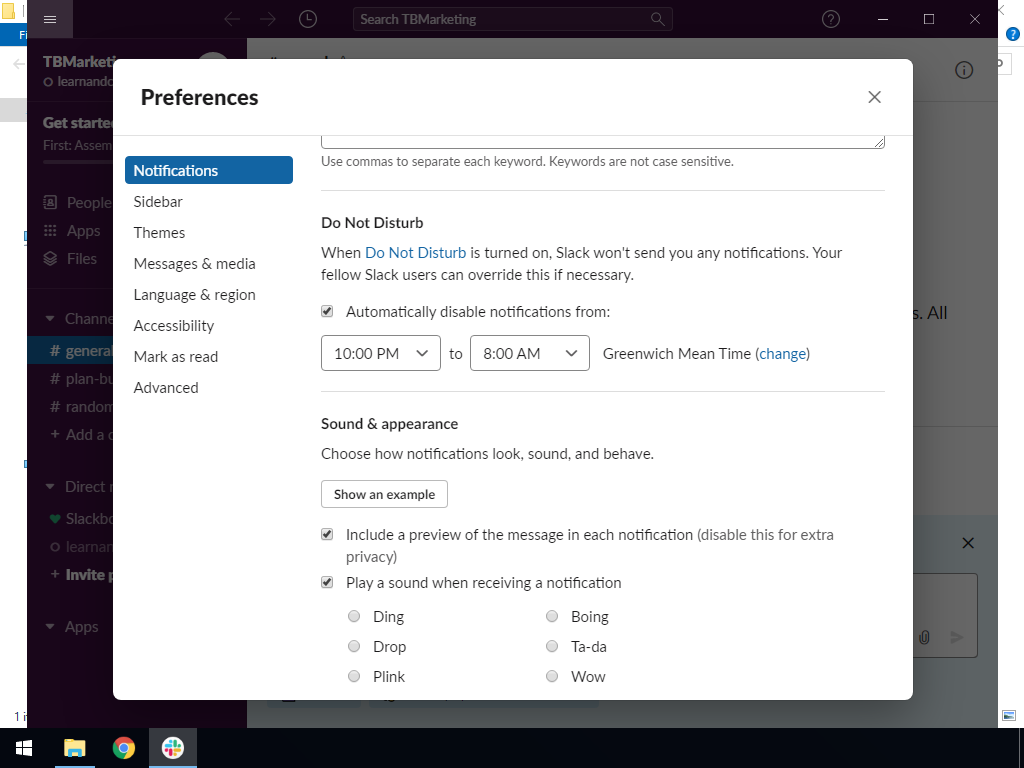The image size is (1024, 768).
Task: Toggle automatically disable notifications checkbox
Action: point(327,312)
